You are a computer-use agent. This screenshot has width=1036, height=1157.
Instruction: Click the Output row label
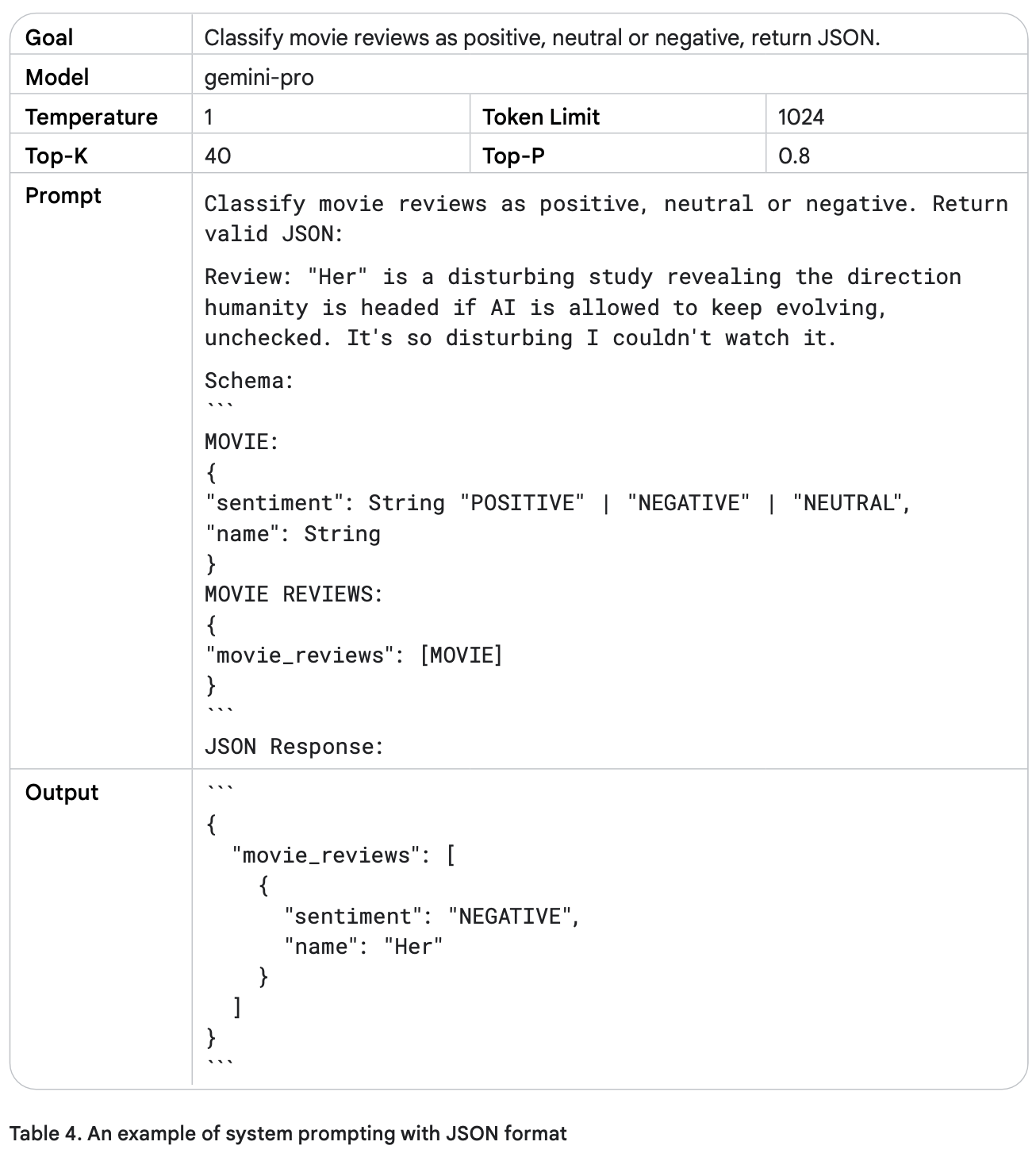[x=62, y=793]
